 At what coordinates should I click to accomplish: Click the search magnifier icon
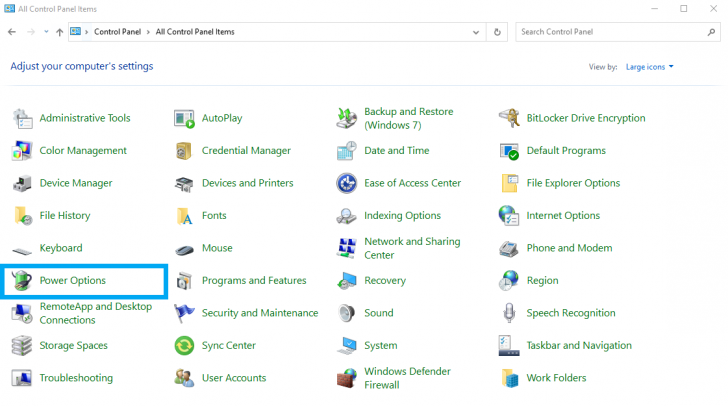coord(711,32)
